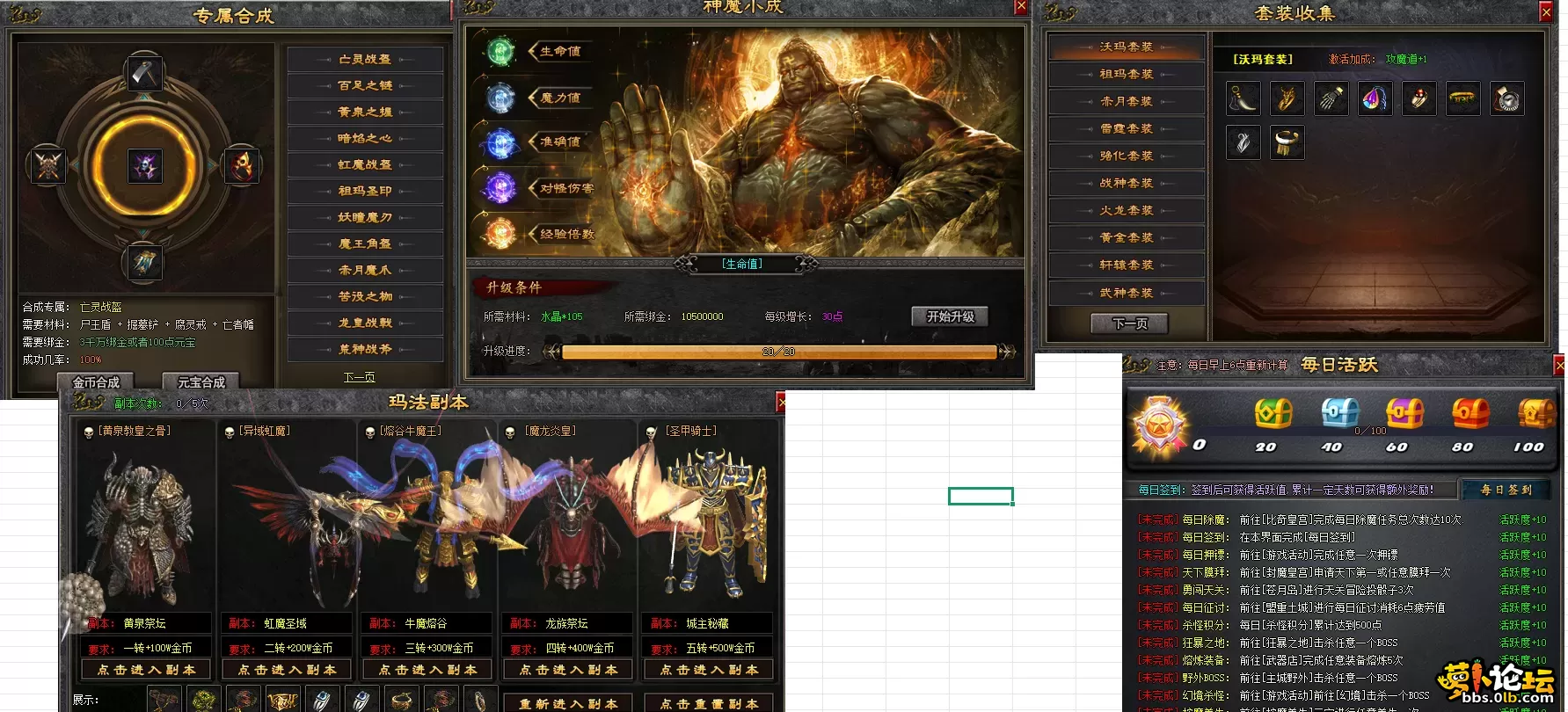Viewport: 1568px width, 712px height.
Task: Click the 每日签到 button
Action: 1506,490
